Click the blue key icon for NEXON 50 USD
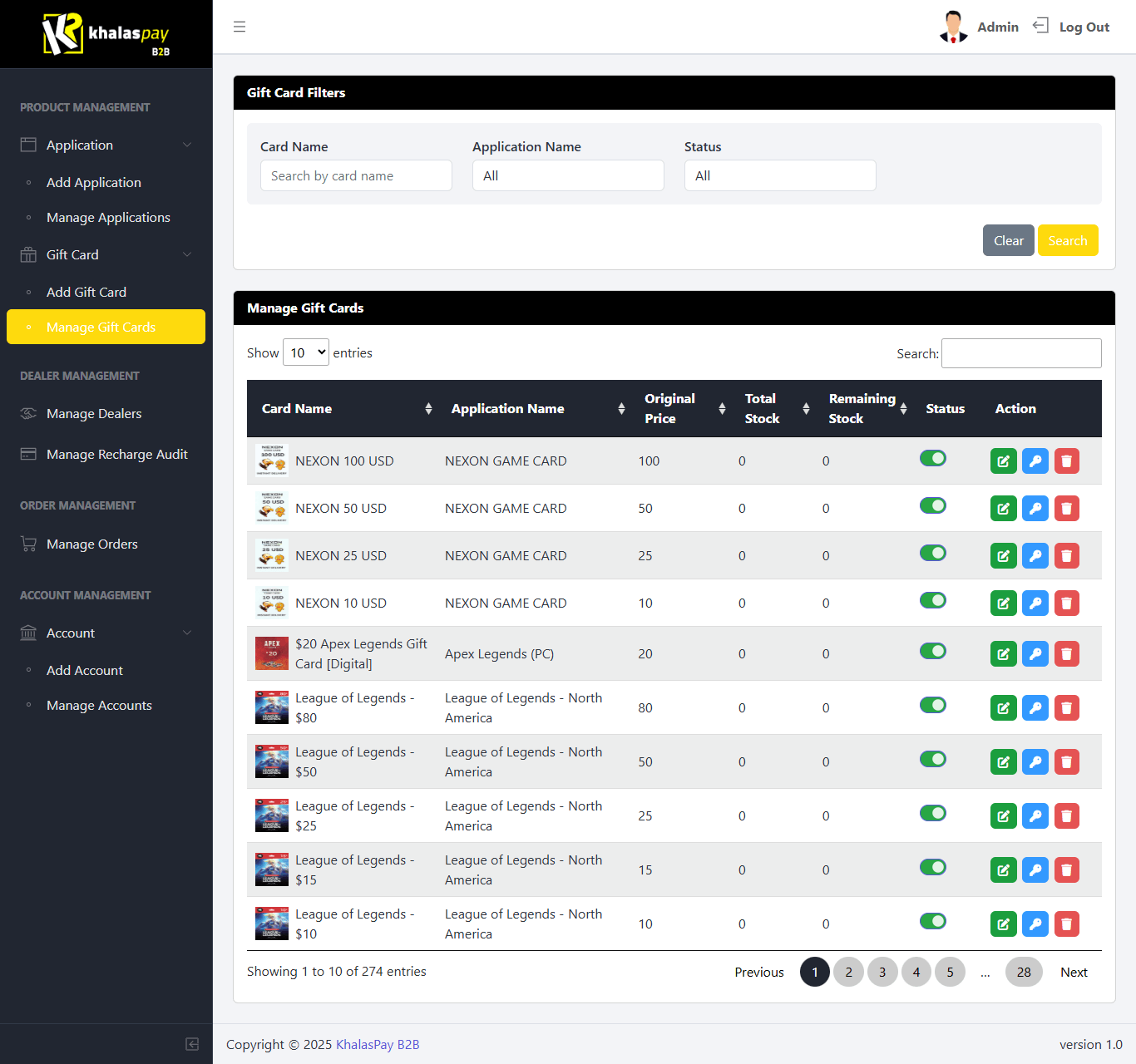 [1035, 509]
